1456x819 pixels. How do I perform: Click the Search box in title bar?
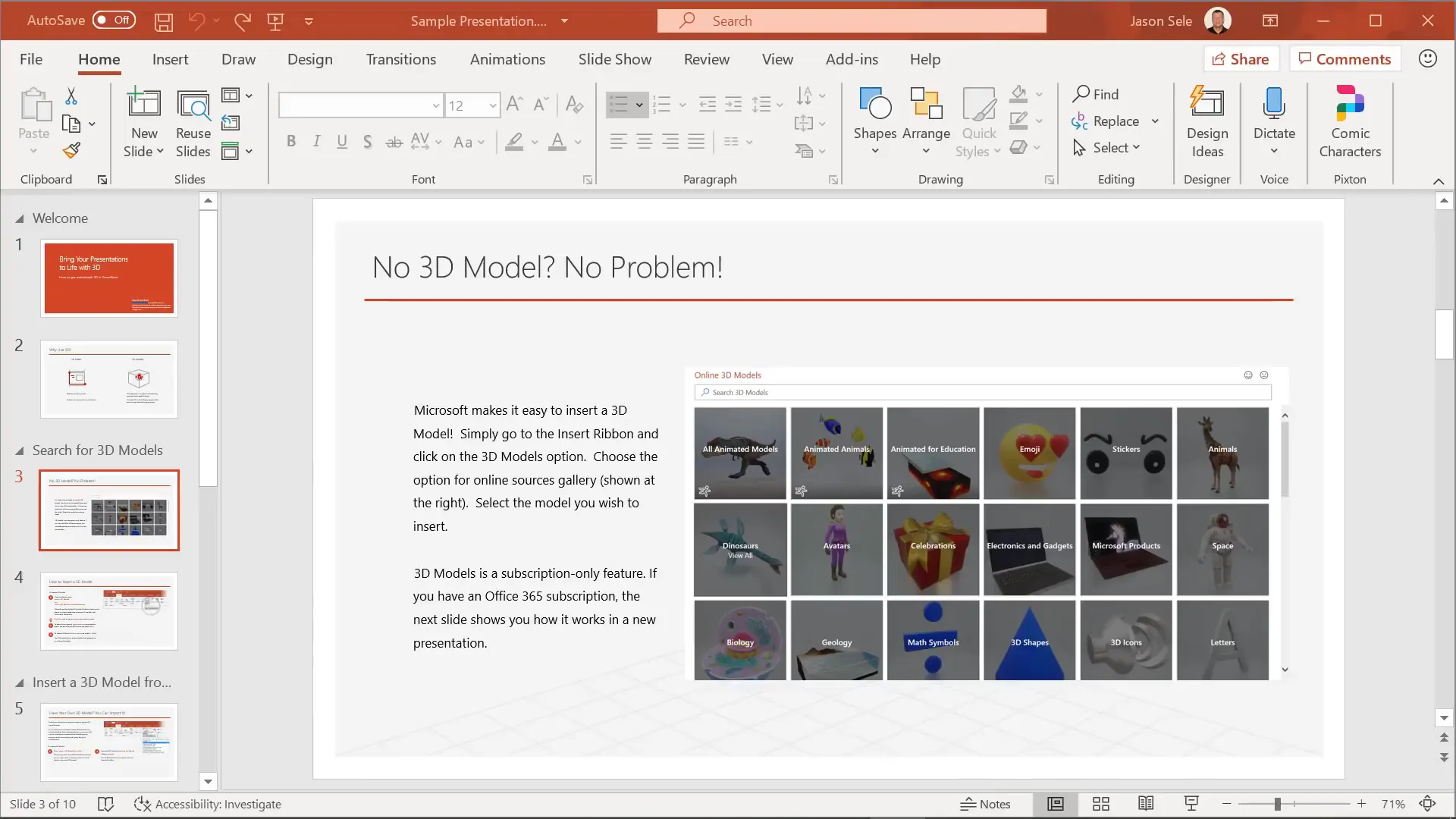(852, 20)
